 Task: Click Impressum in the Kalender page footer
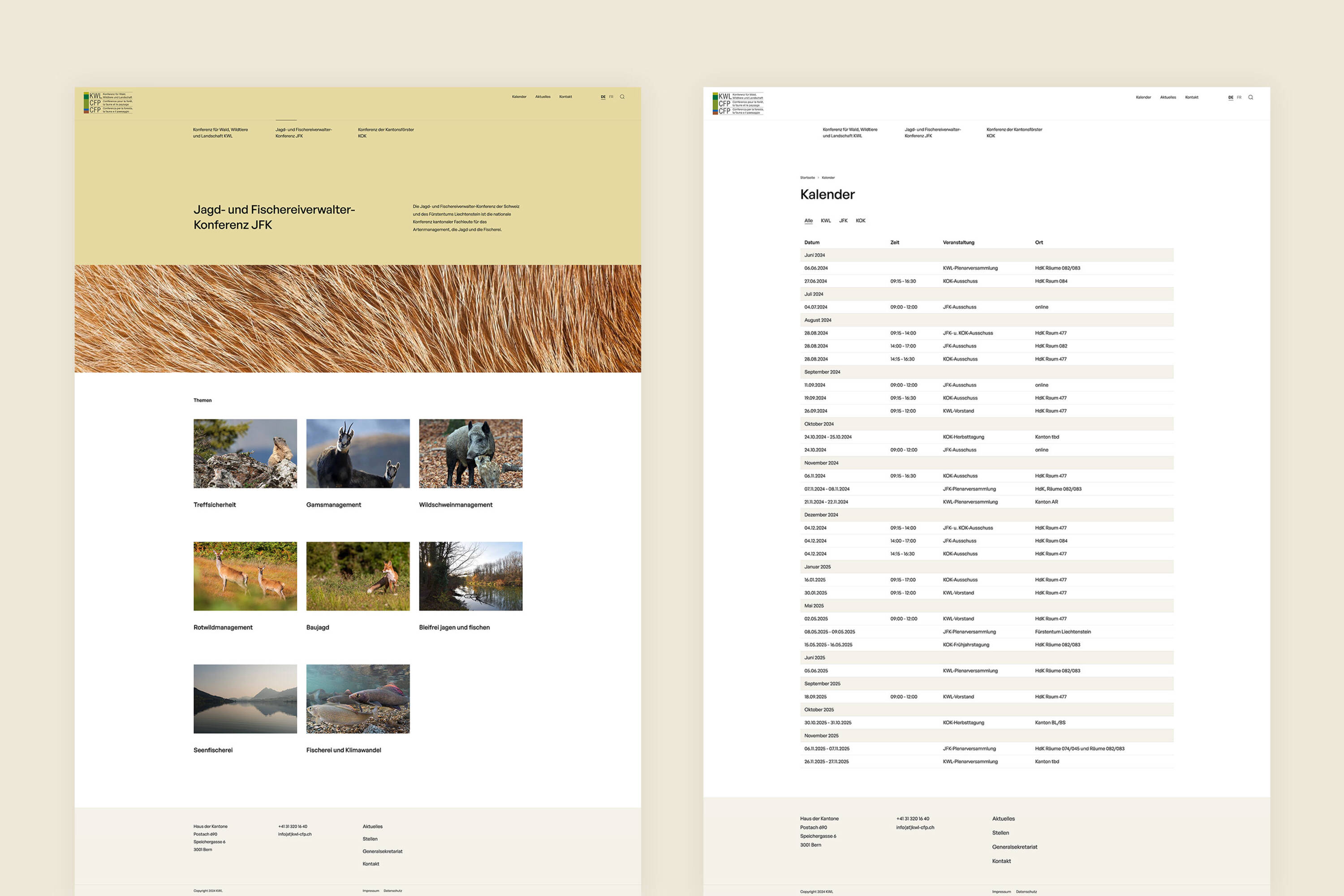click(x=1001, y=892)
